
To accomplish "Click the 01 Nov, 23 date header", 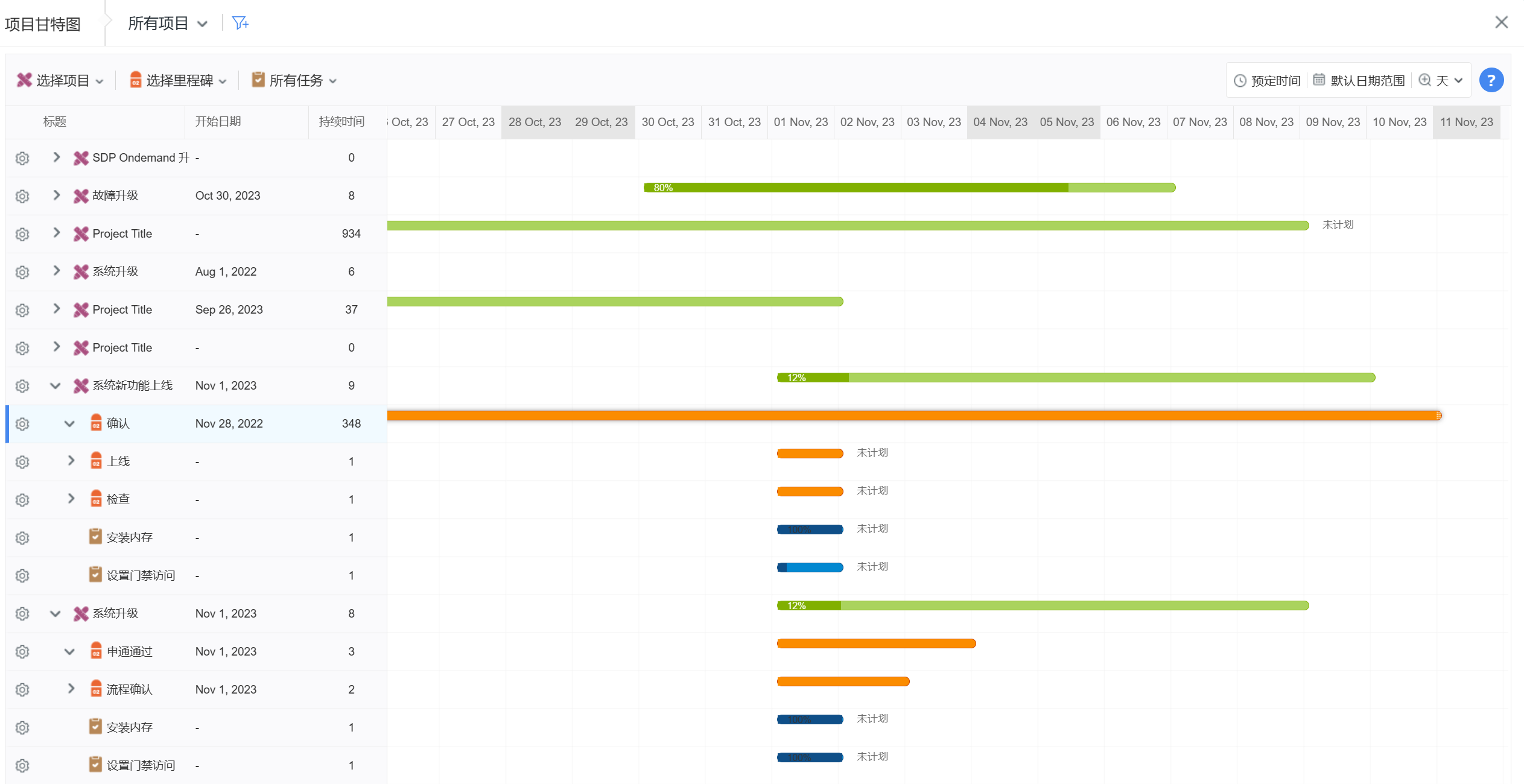I will (801, 122).
